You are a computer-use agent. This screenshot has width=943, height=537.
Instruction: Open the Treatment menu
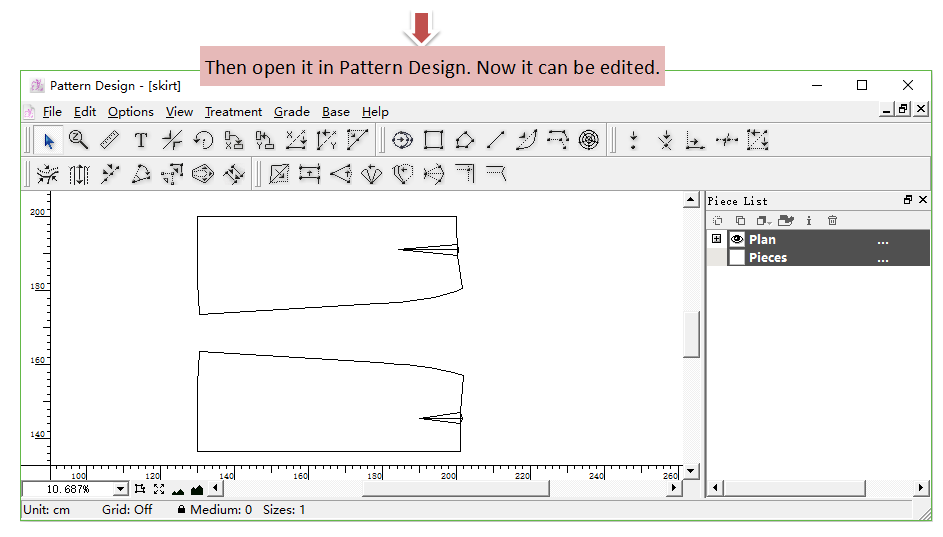point(233,112)
